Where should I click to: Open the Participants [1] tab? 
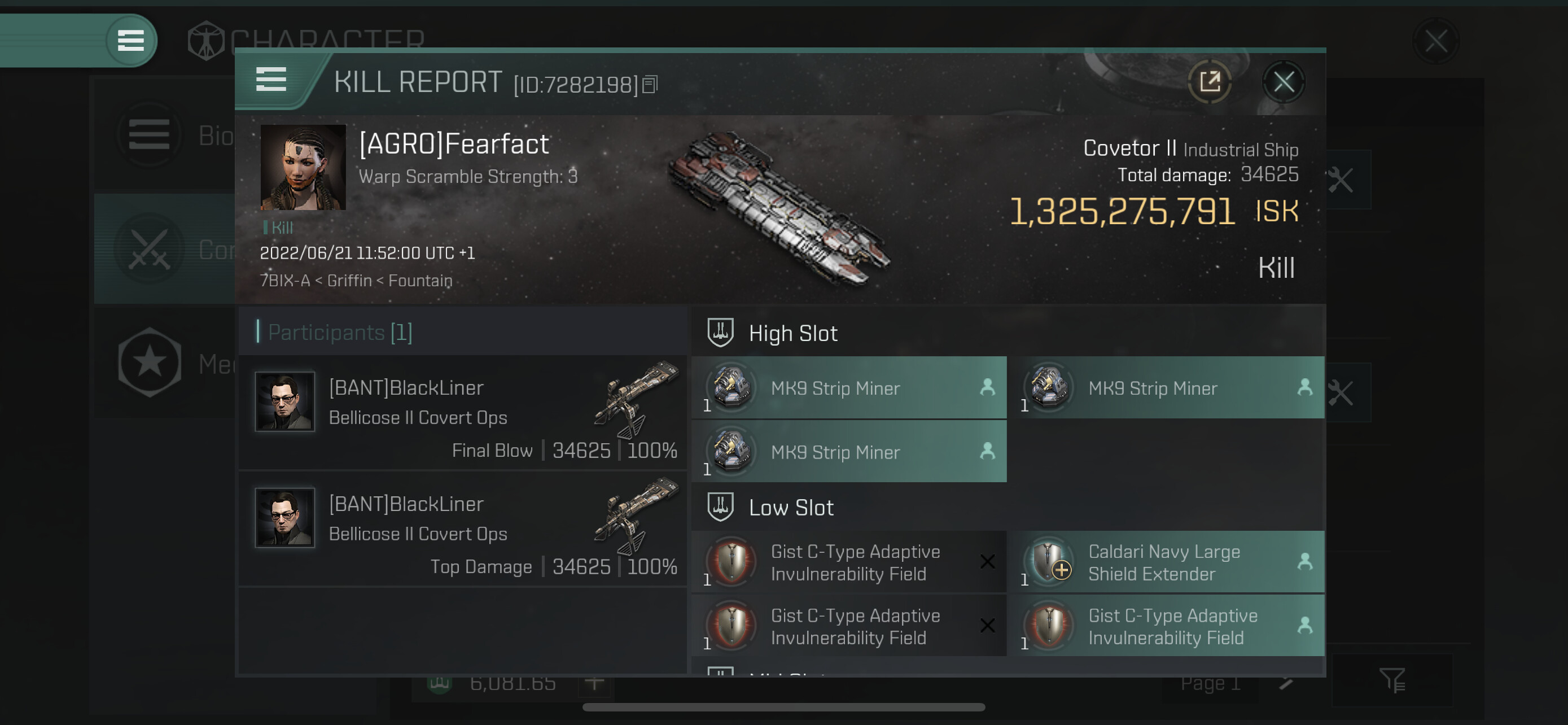(340, 333)
